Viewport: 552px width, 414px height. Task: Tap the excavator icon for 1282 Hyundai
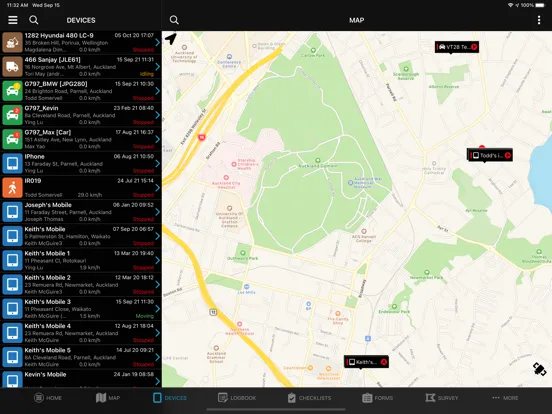point(12,43)
